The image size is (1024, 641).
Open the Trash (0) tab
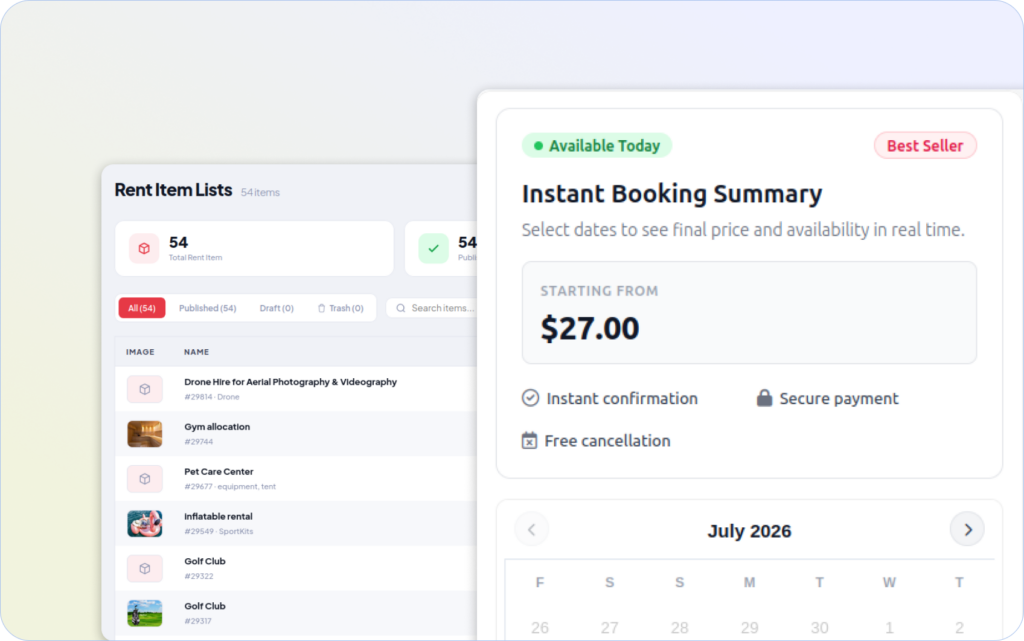click(x=340, y=308)
